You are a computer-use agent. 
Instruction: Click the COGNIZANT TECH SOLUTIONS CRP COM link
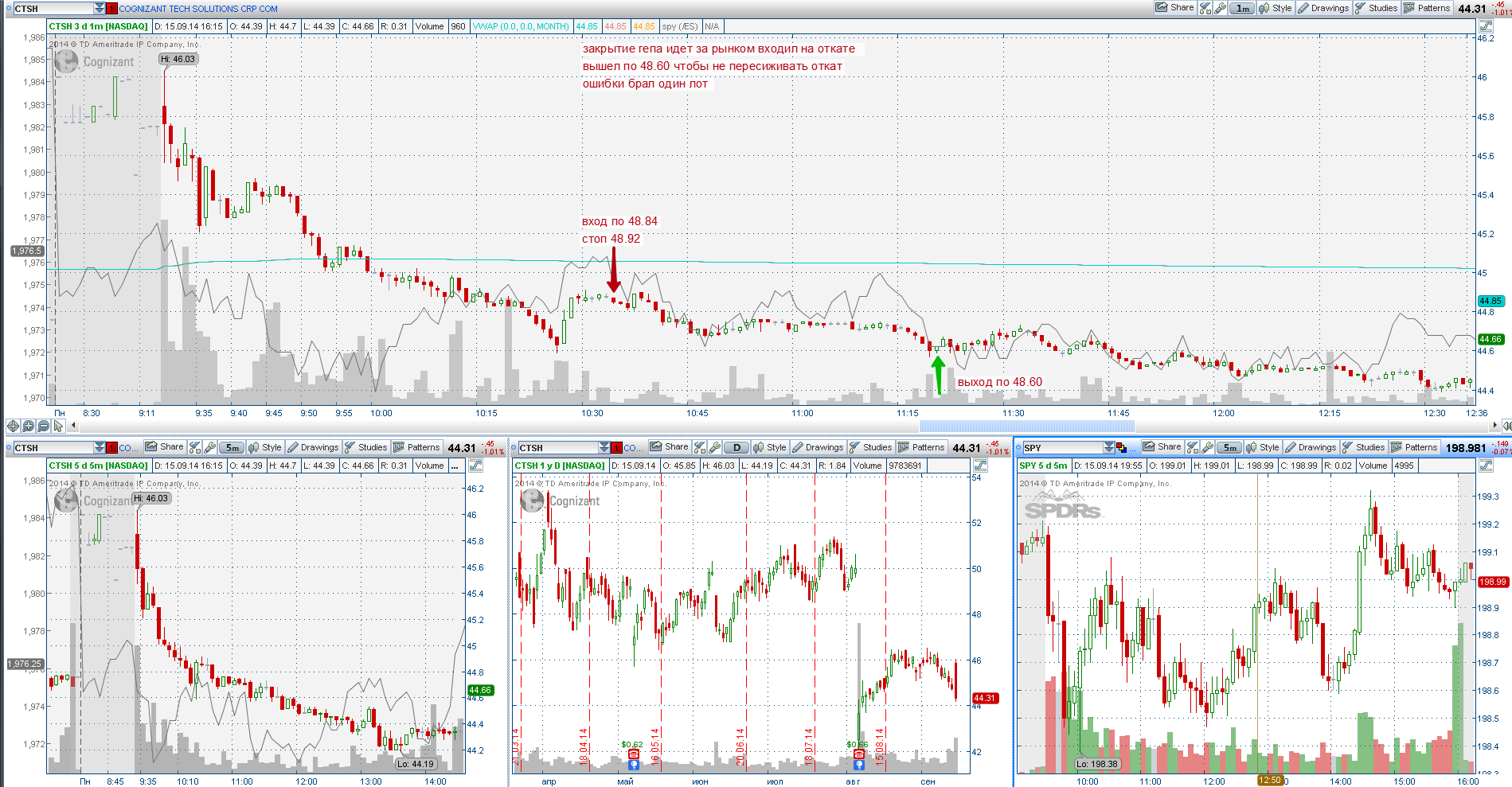[198, 9]
